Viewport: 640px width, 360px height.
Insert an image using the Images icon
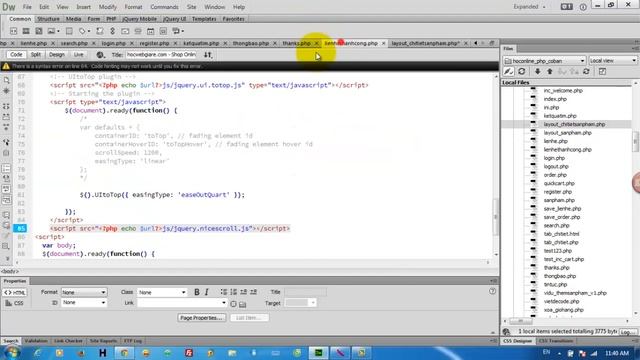52,31
